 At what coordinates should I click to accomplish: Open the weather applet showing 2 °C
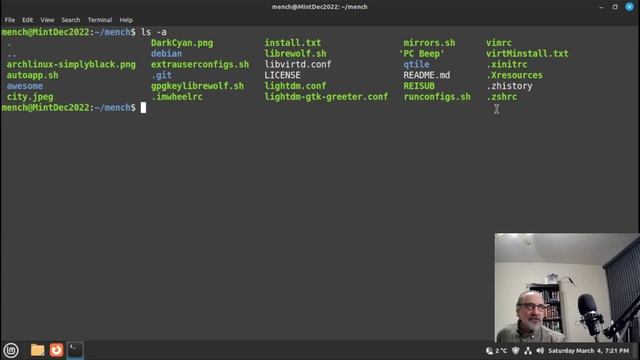(496, 351)
